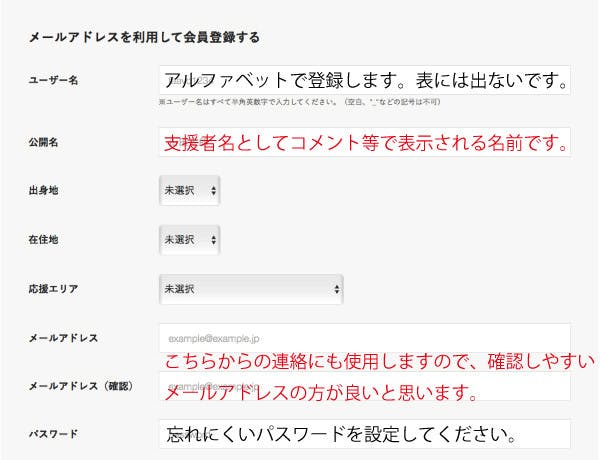Open the 出身地 dropdown
The width and height of the screenshot is (600, 460).
189,189
